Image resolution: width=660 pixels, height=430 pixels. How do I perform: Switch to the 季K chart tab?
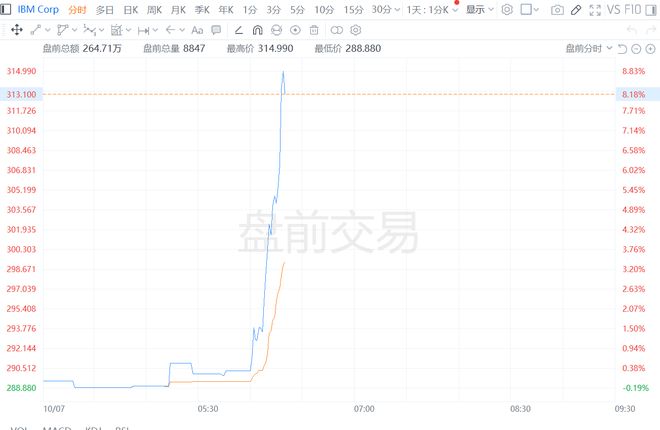[202, 10]
